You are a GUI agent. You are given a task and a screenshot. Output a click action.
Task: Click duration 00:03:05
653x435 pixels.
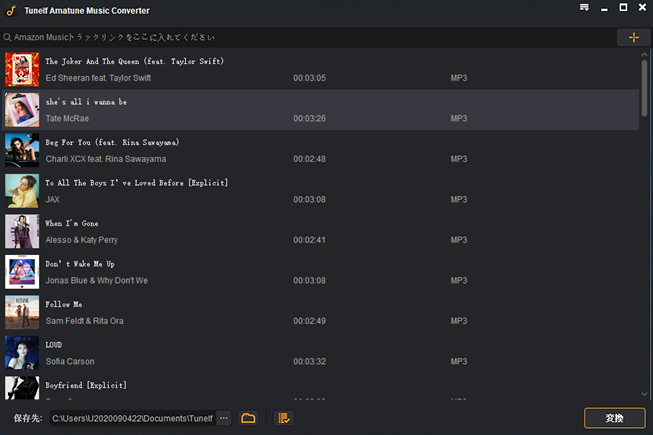tap(309, 78)
